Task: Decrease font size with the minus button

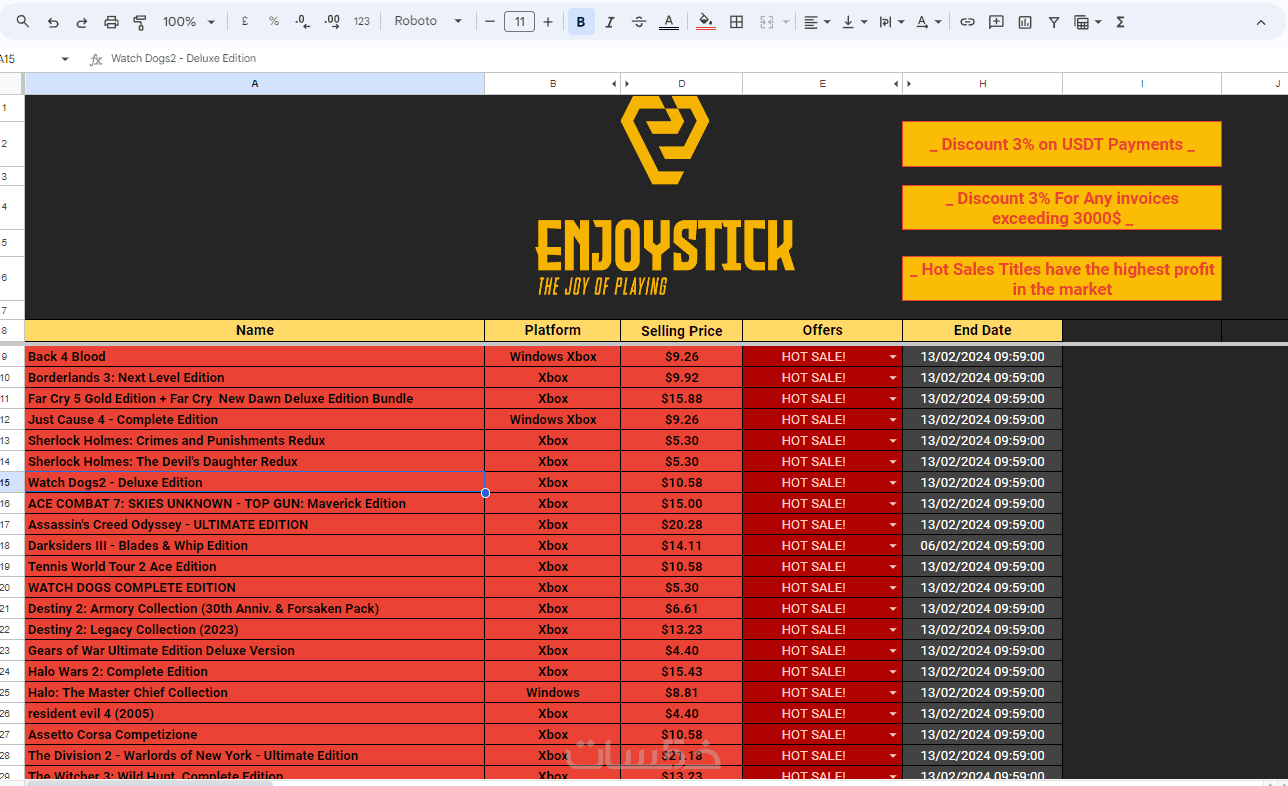Action: pyautogui.click(x=490, y=22)
